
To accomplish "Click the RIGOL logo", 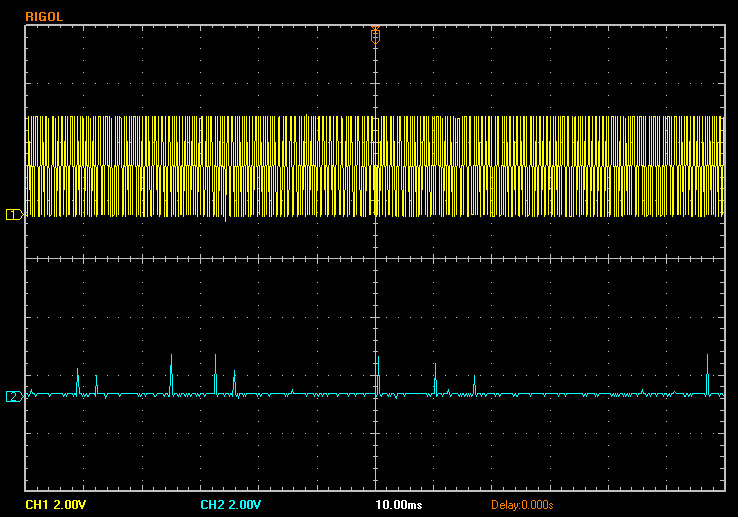I will click(42, 15).
